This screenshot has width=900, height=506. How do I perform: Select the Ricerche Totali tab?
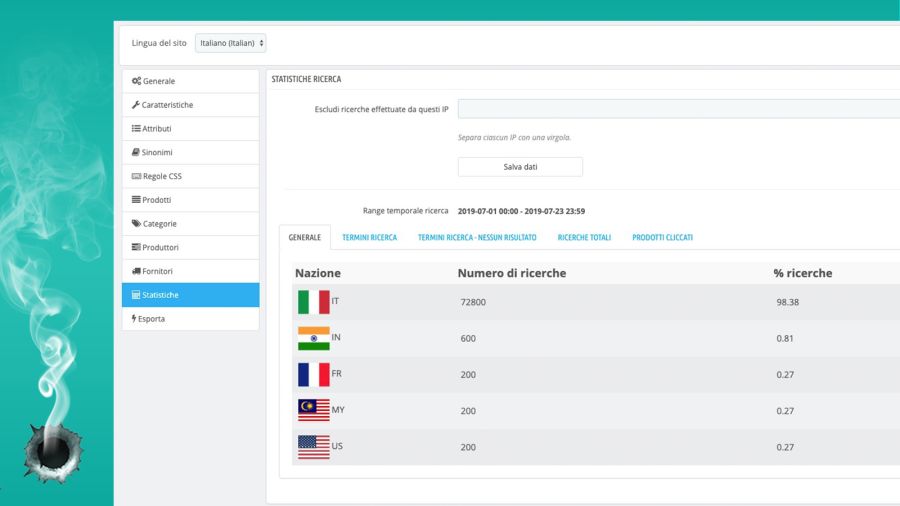tap(584, 238)
